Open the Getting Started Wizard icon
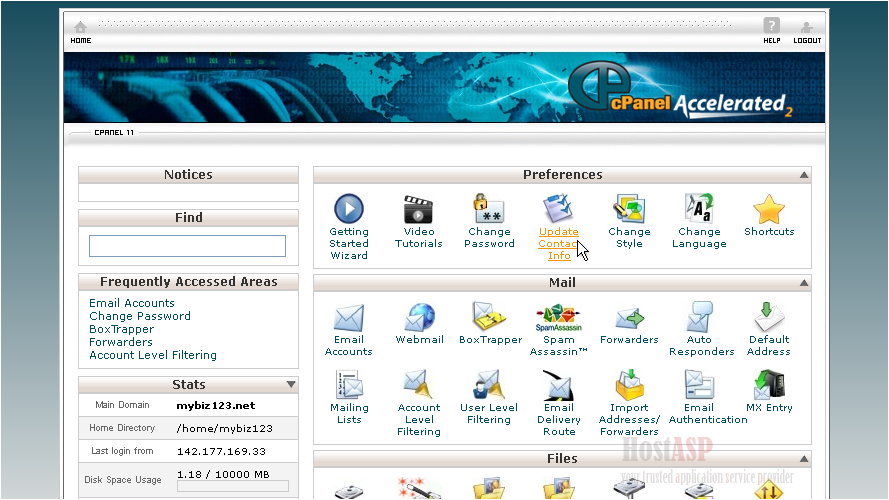The height and width of the screenshot is (500, 889). click(349, 209)
